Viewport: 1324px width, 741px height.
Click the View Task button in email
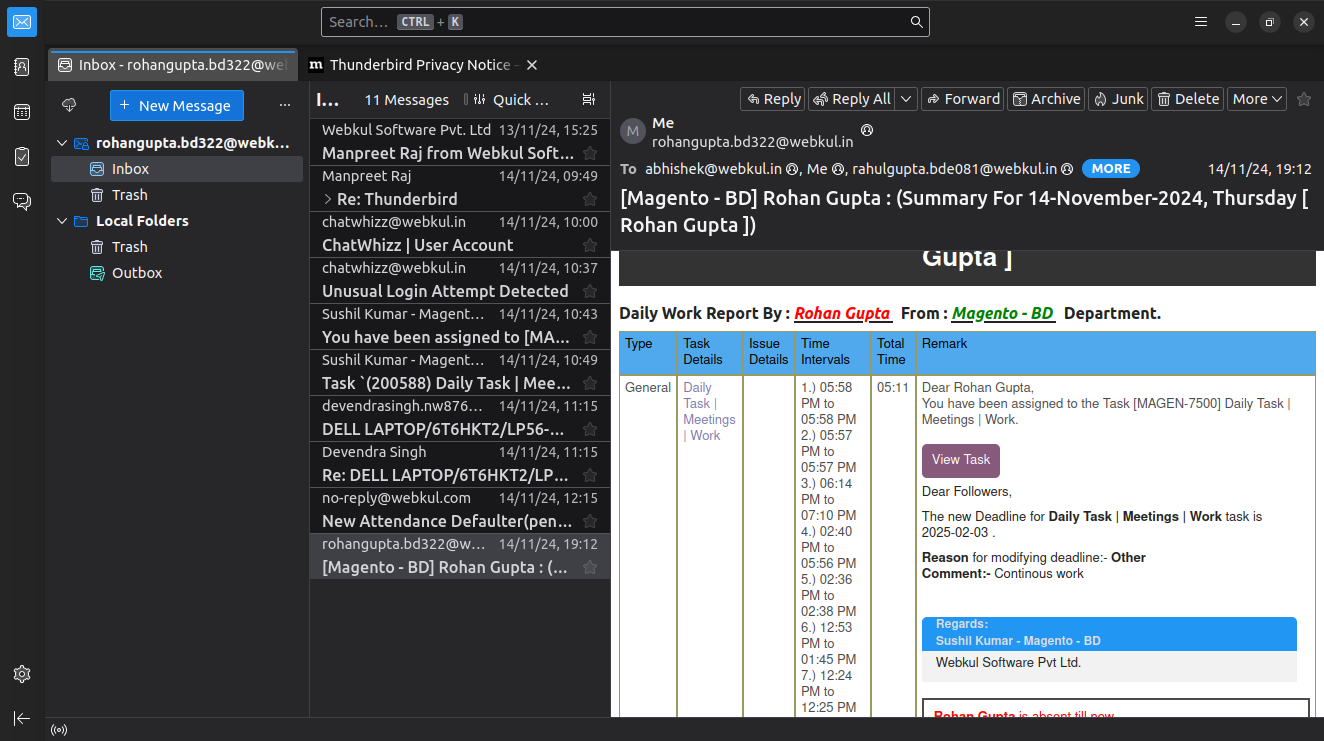pos(961,460)
